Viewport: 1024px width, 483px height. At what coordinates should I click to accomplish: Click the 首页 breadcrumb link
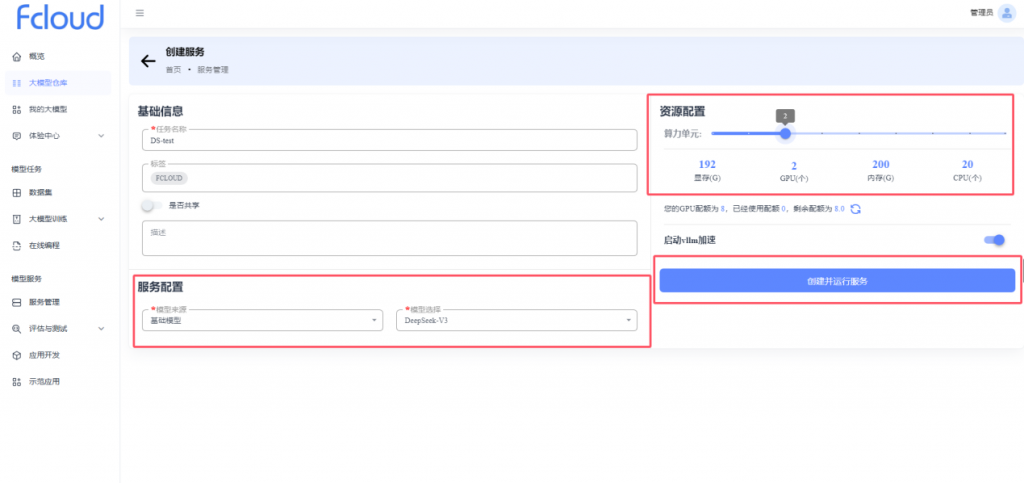pyautogui.click(x=173, y=70)
